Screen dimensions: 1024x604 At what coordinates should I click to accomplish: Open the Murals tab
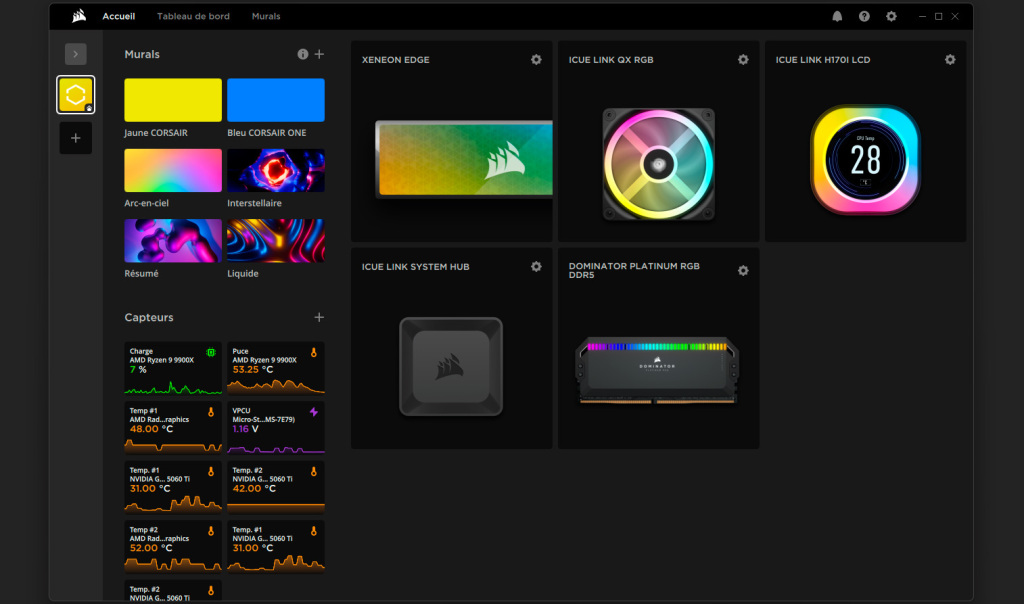pyautogui.click(x=266, y=17)
